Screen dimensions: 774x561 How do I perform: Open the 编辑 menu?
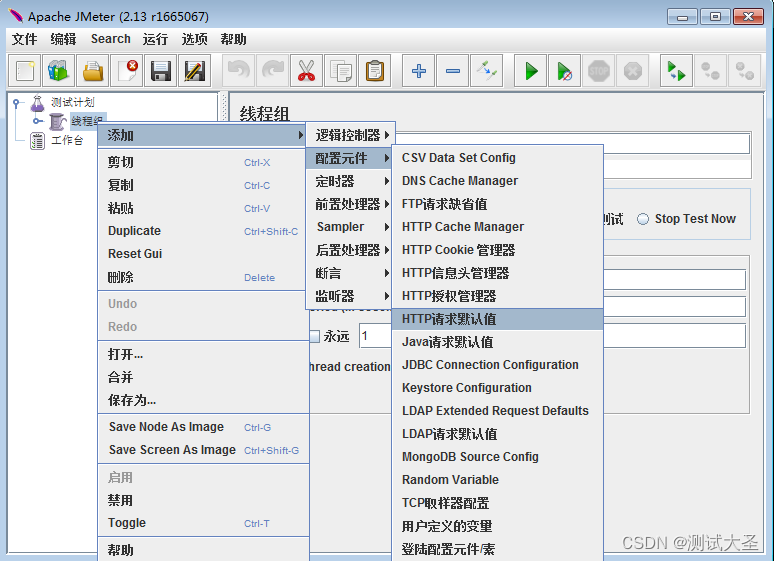tap(63, 39)
